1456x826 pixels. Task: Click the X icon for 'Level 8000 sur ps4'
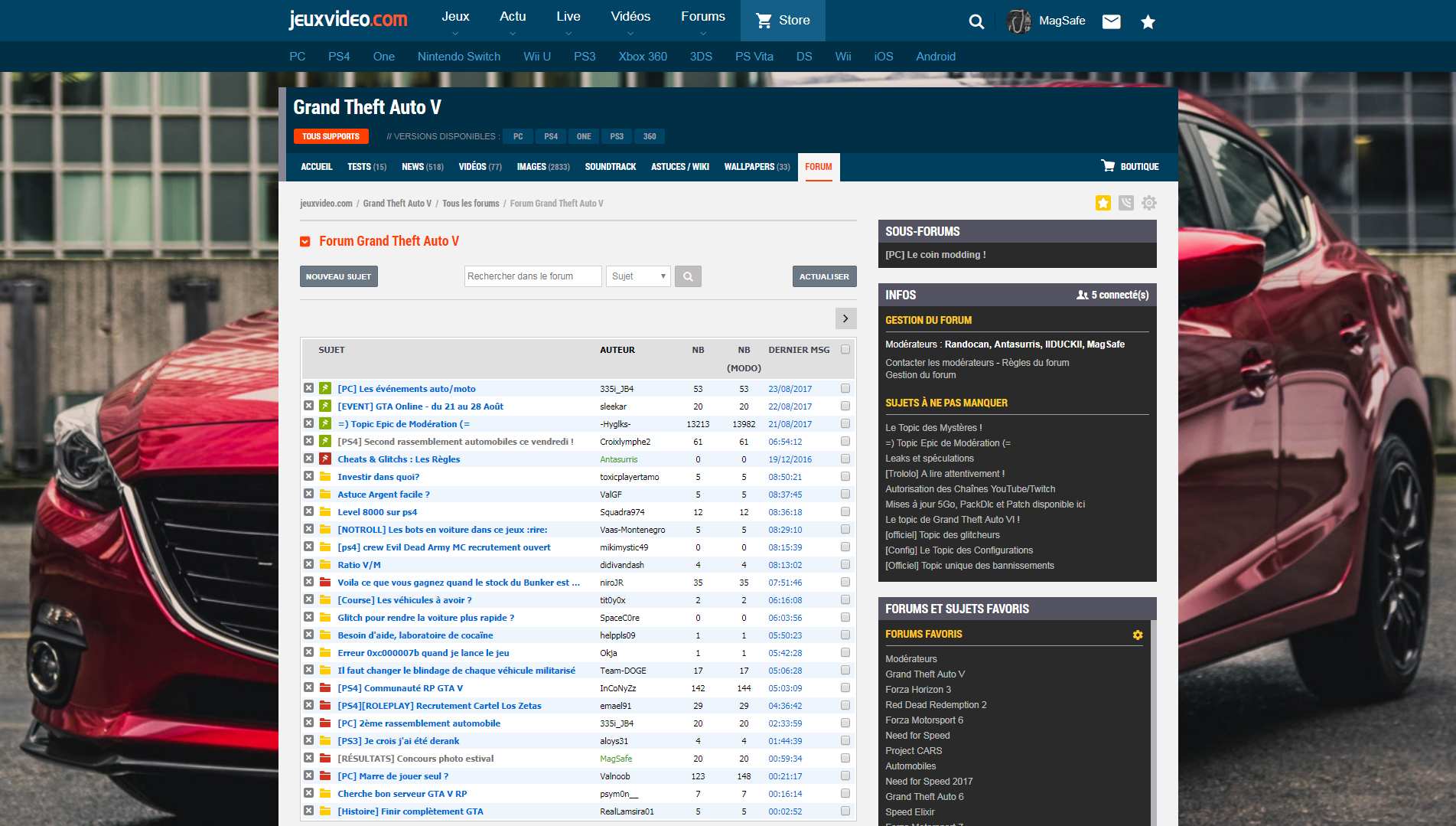pos(308,511)
